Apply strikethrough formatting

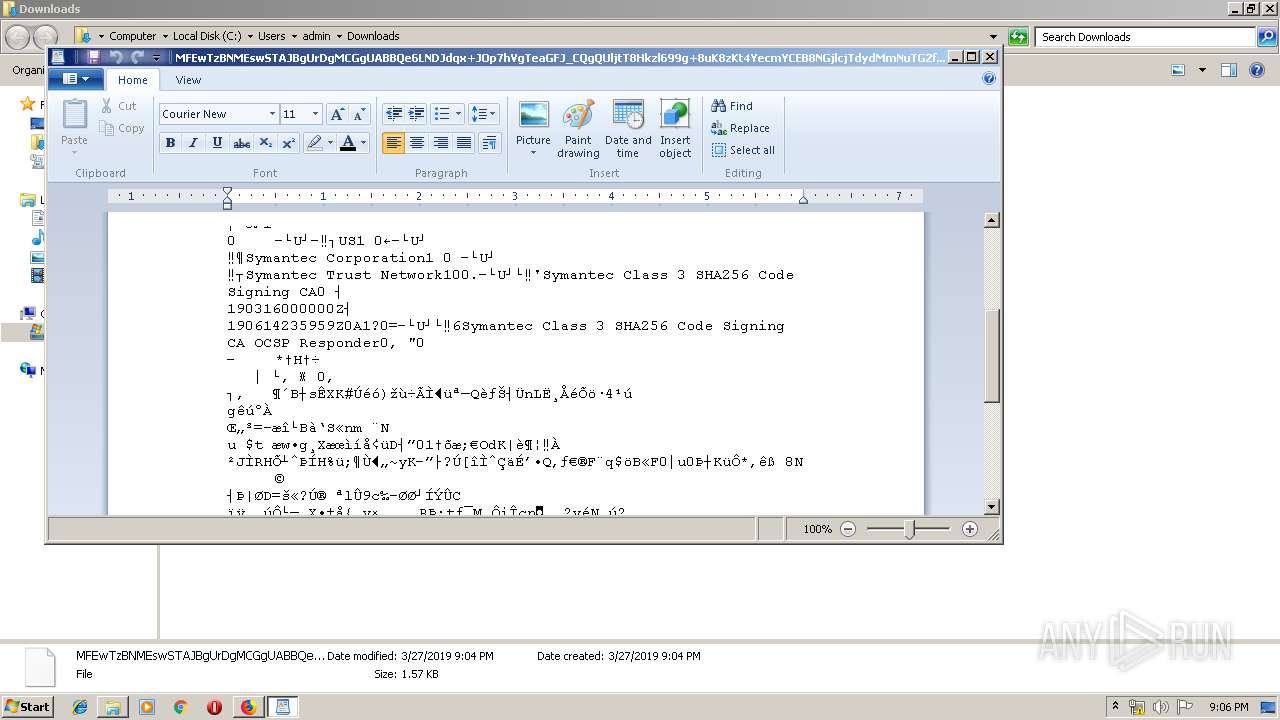pyautogui.click(x=241, y=143)
